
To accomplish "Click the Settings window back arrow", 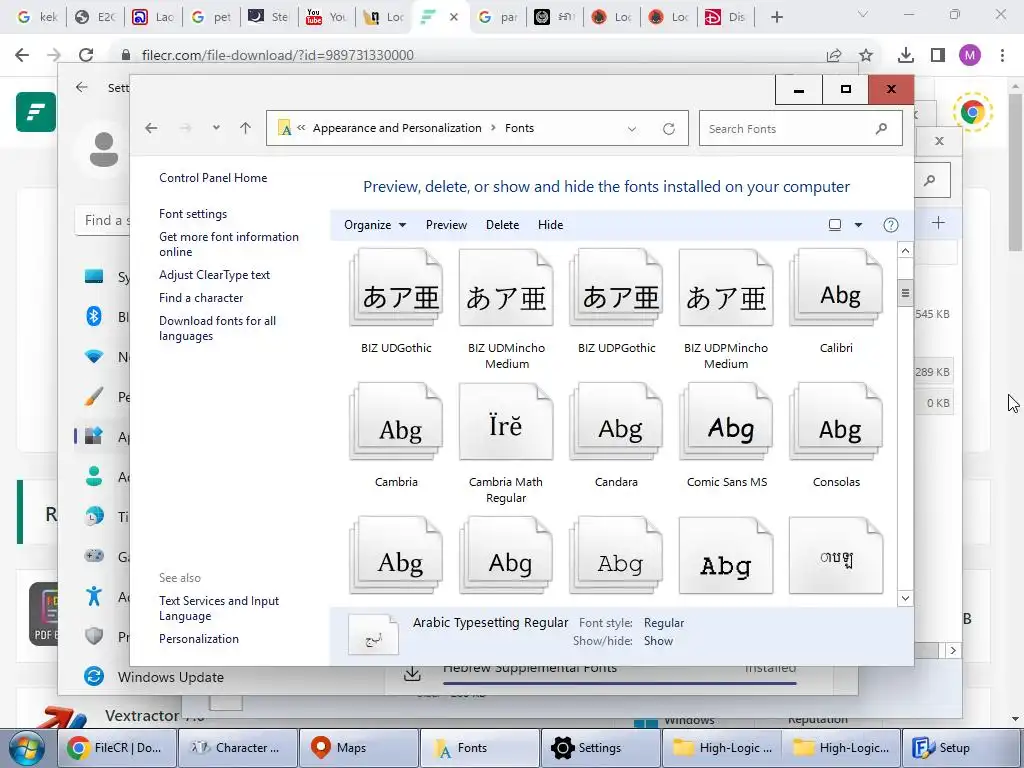I will coord(82,88).
